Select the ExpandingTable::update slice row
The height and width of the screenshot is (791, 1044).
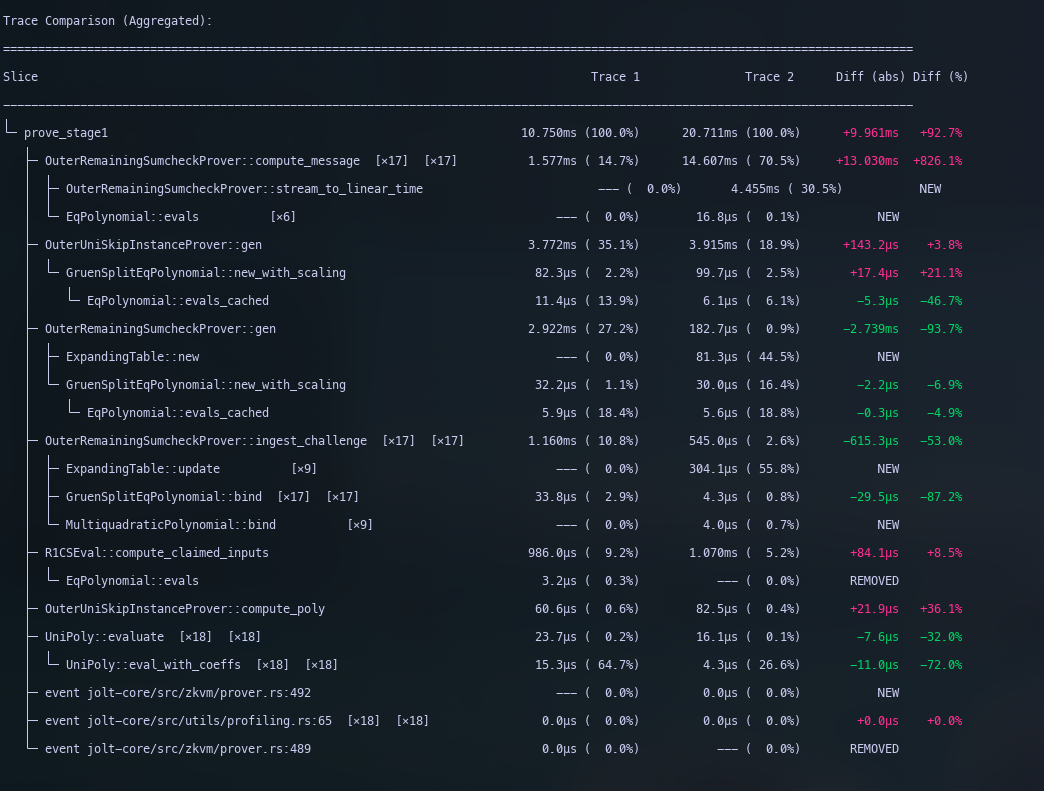[143, 469]
